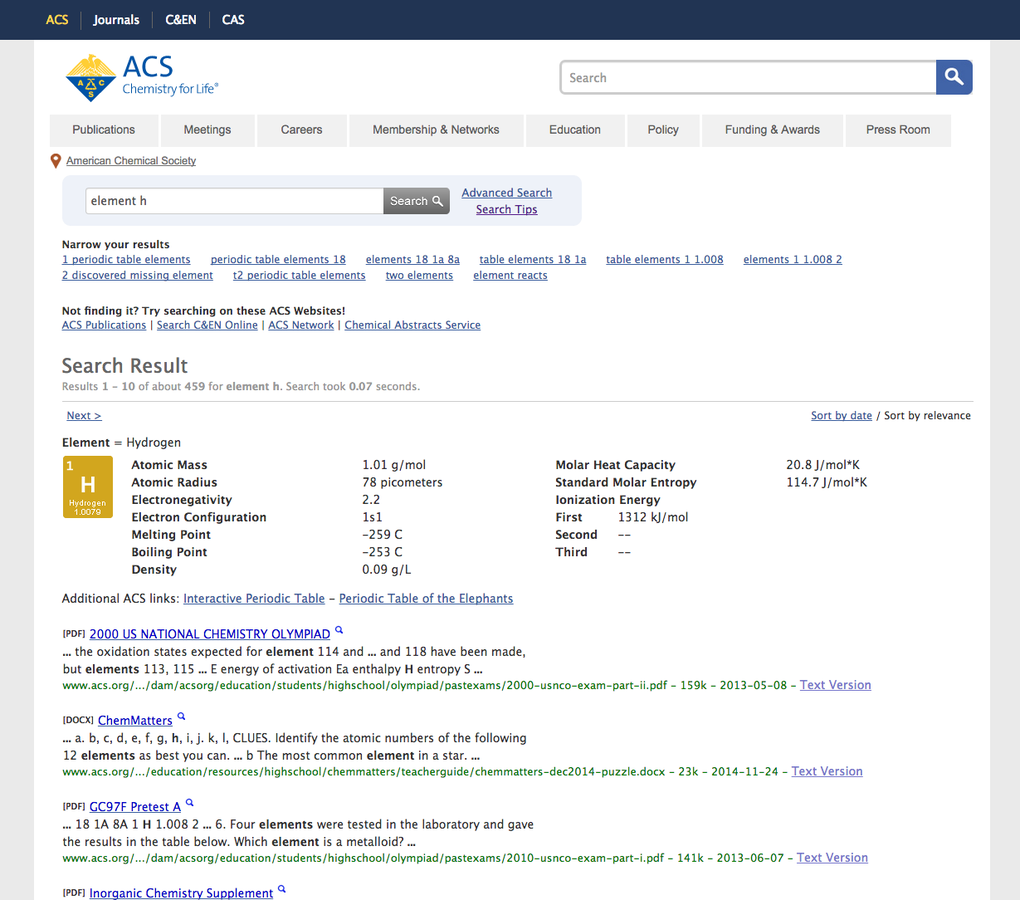This screenshot has height=900, width=1020.
Task: Open Text Version of 2000 olympiad exam
Action: 835,685
